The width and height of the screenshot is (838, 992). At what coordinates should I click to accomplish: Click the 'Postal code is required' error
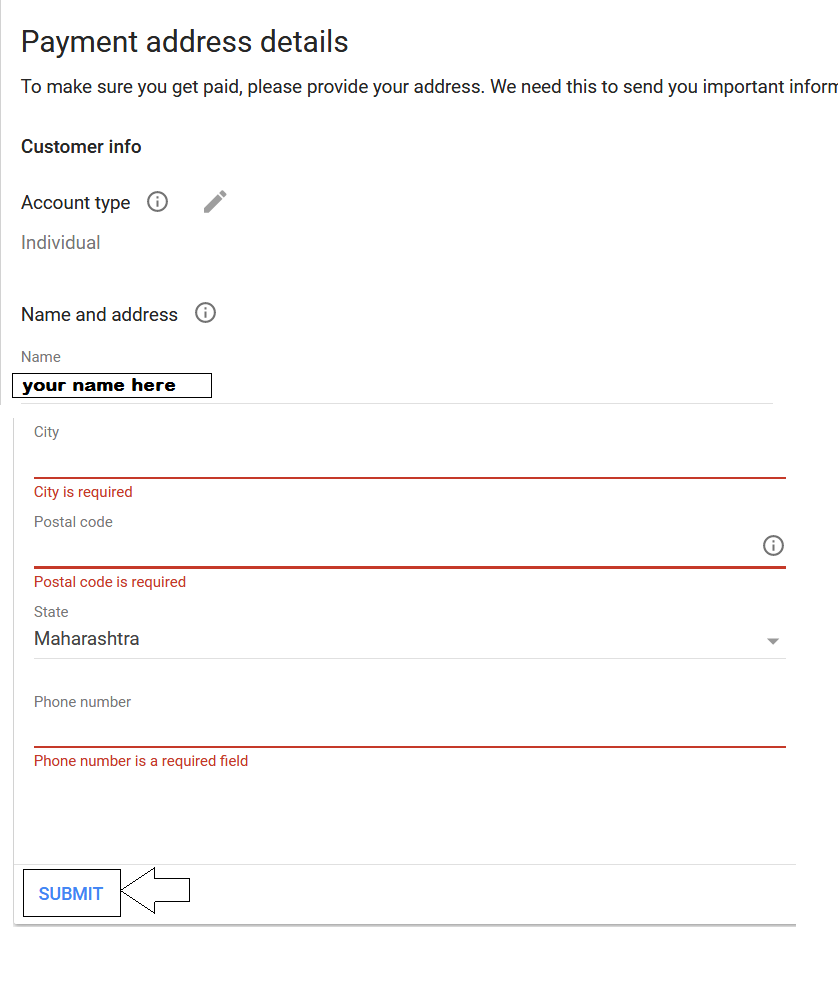click(x=110, y=582)
